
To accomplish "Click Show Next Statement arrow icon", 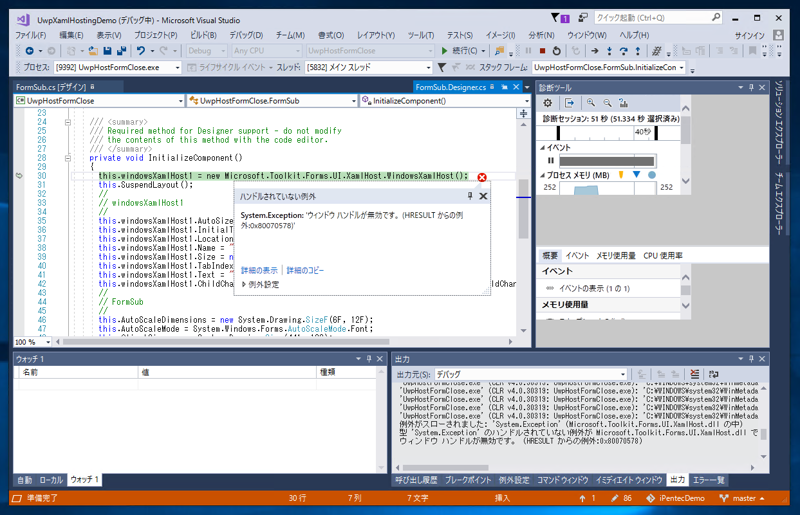I will tap(595, 51).
